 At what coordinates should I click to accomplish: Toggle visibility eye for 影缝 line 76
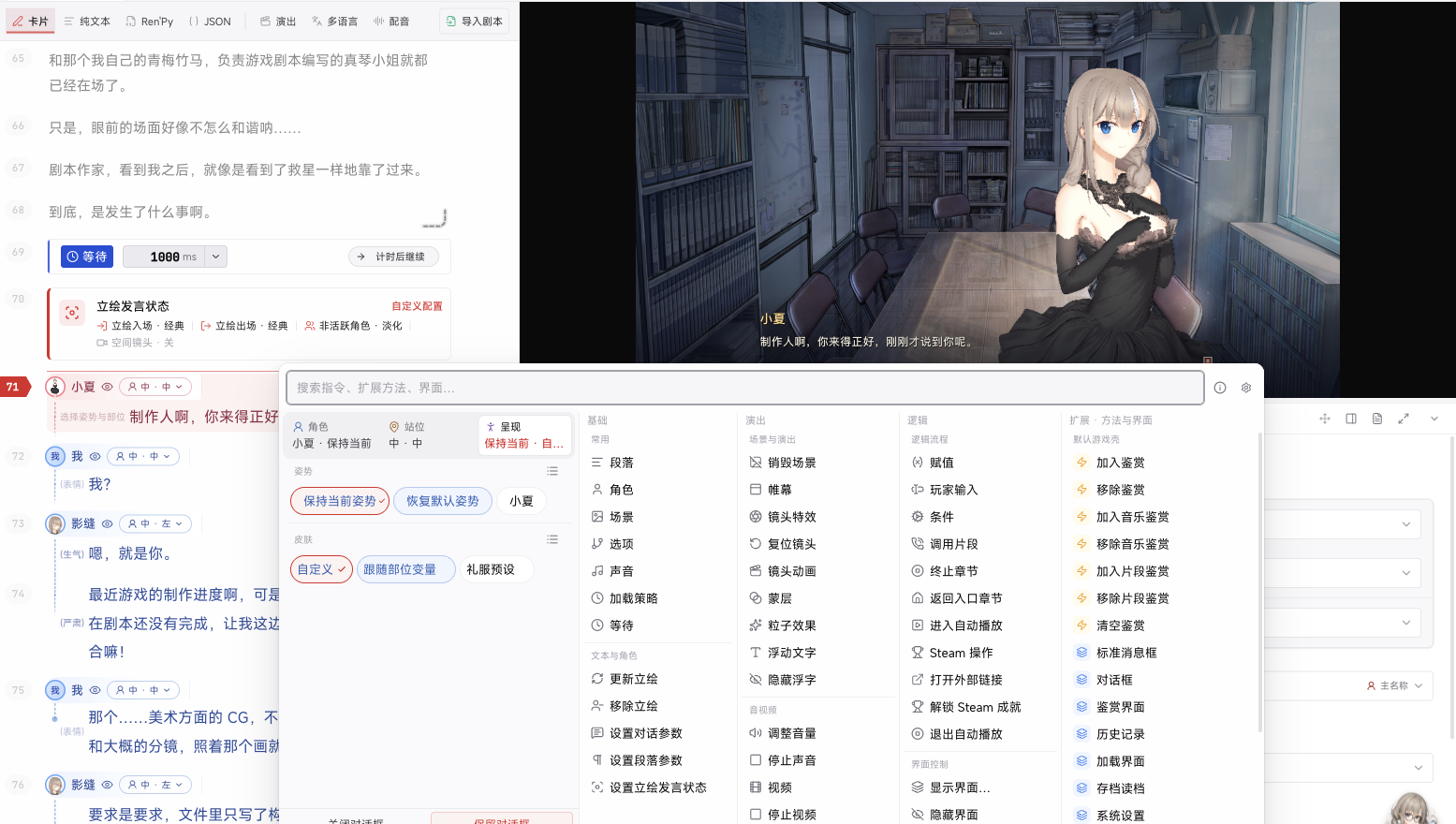107,785
